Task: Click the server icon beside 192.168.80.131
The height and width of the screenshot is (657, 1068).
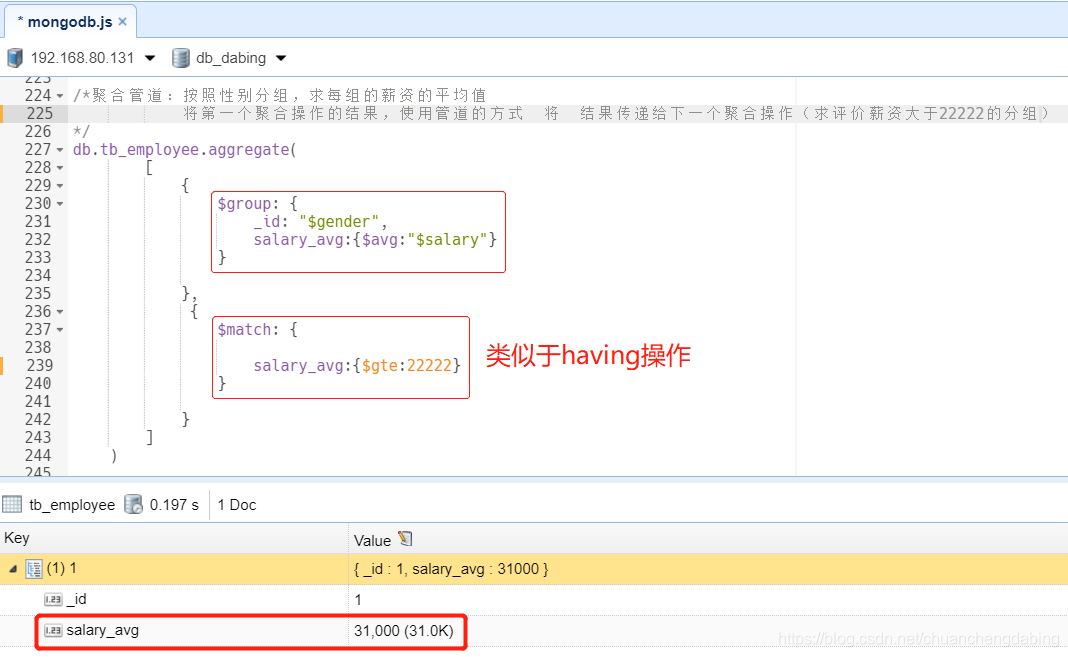Action: tap(15, 58)
